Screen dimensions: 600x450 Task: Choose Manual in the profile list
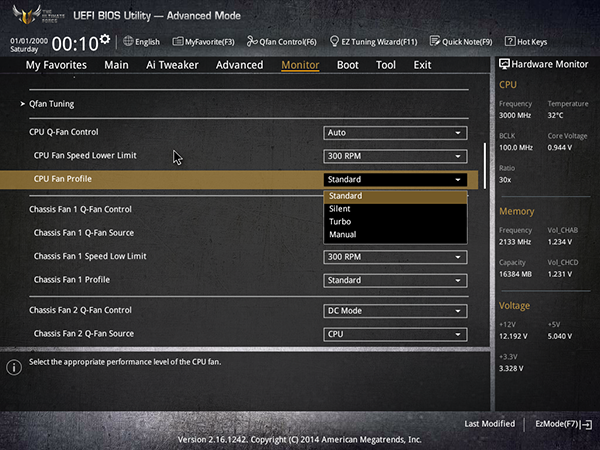click(395, 235)
